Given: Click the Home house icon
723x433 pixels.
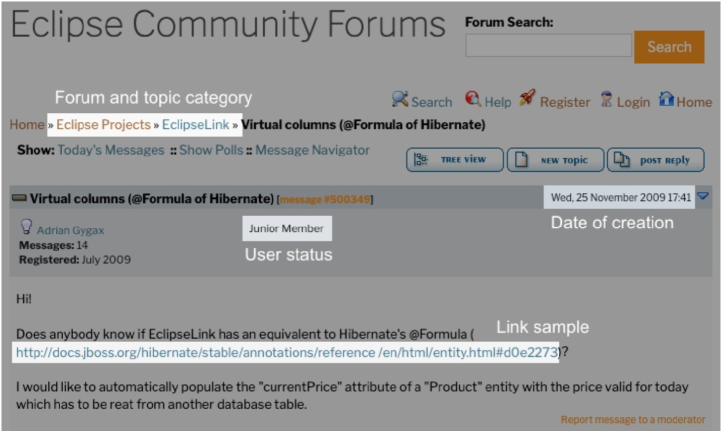Looking at the screenshot, I should click(x=665, y=99).
